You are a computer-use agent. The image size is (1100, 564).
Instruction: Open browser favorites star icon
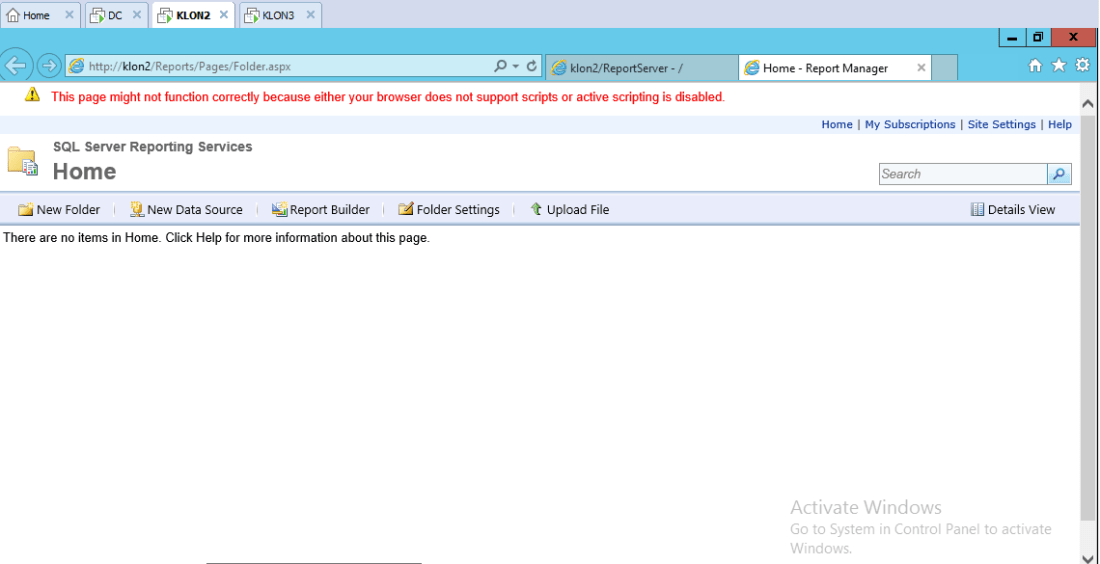pyautogui.click(x=1059, y=66)
